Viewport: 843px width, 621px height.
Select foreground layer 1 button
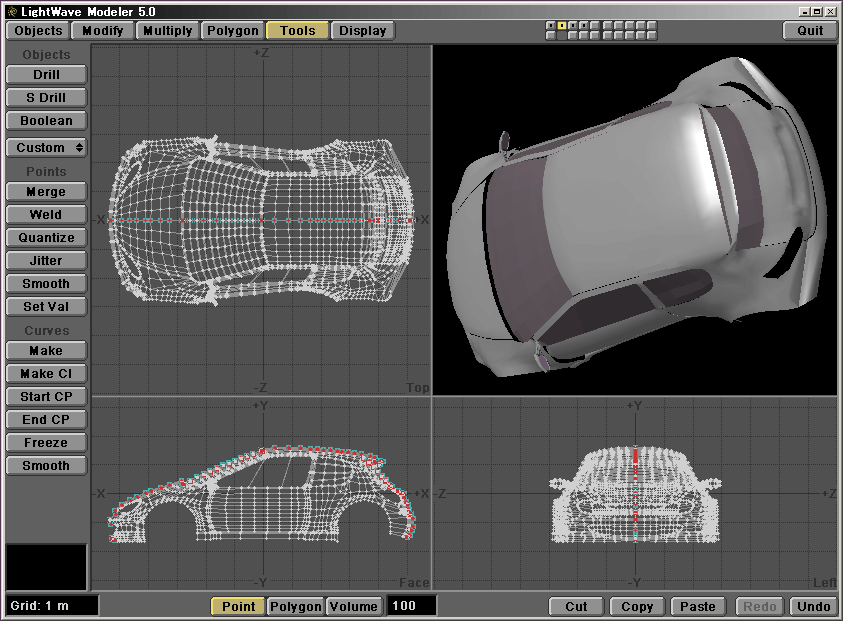pos(551,25)
